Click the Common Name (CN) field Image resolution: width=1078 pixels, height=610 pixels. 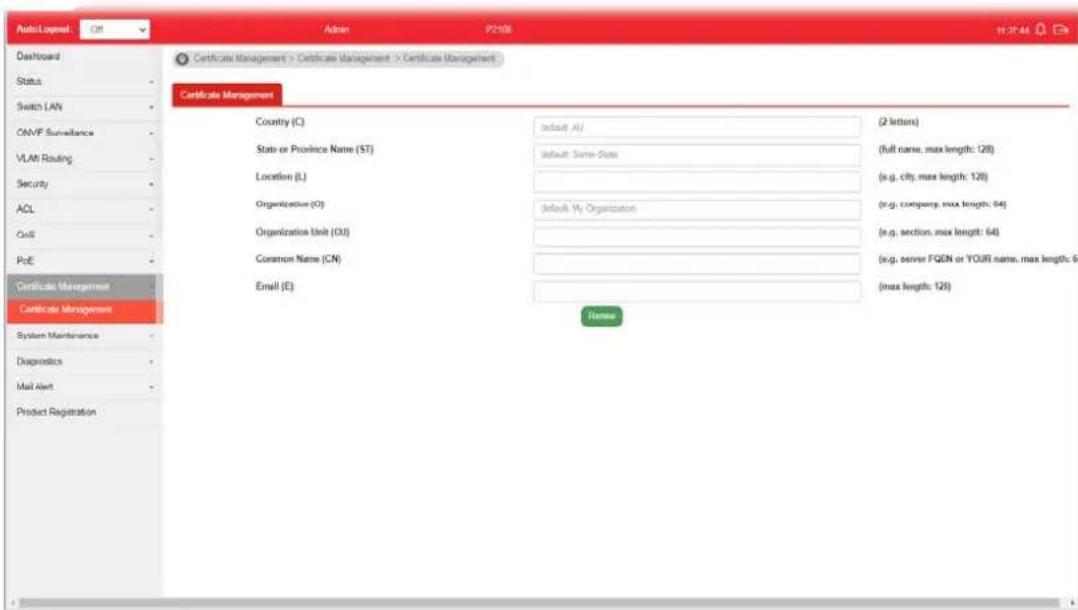coord(696,263)
